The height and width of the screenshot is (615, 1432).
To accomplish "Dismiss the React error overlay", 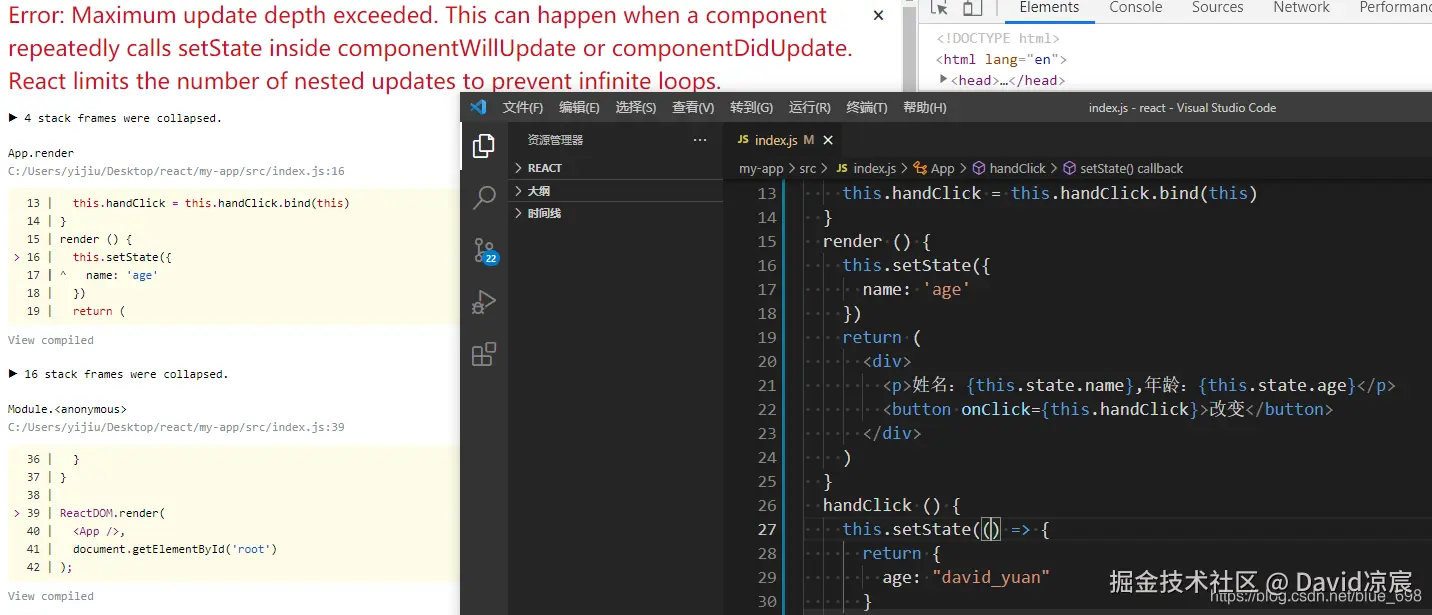I will click(x=878, y=16).
